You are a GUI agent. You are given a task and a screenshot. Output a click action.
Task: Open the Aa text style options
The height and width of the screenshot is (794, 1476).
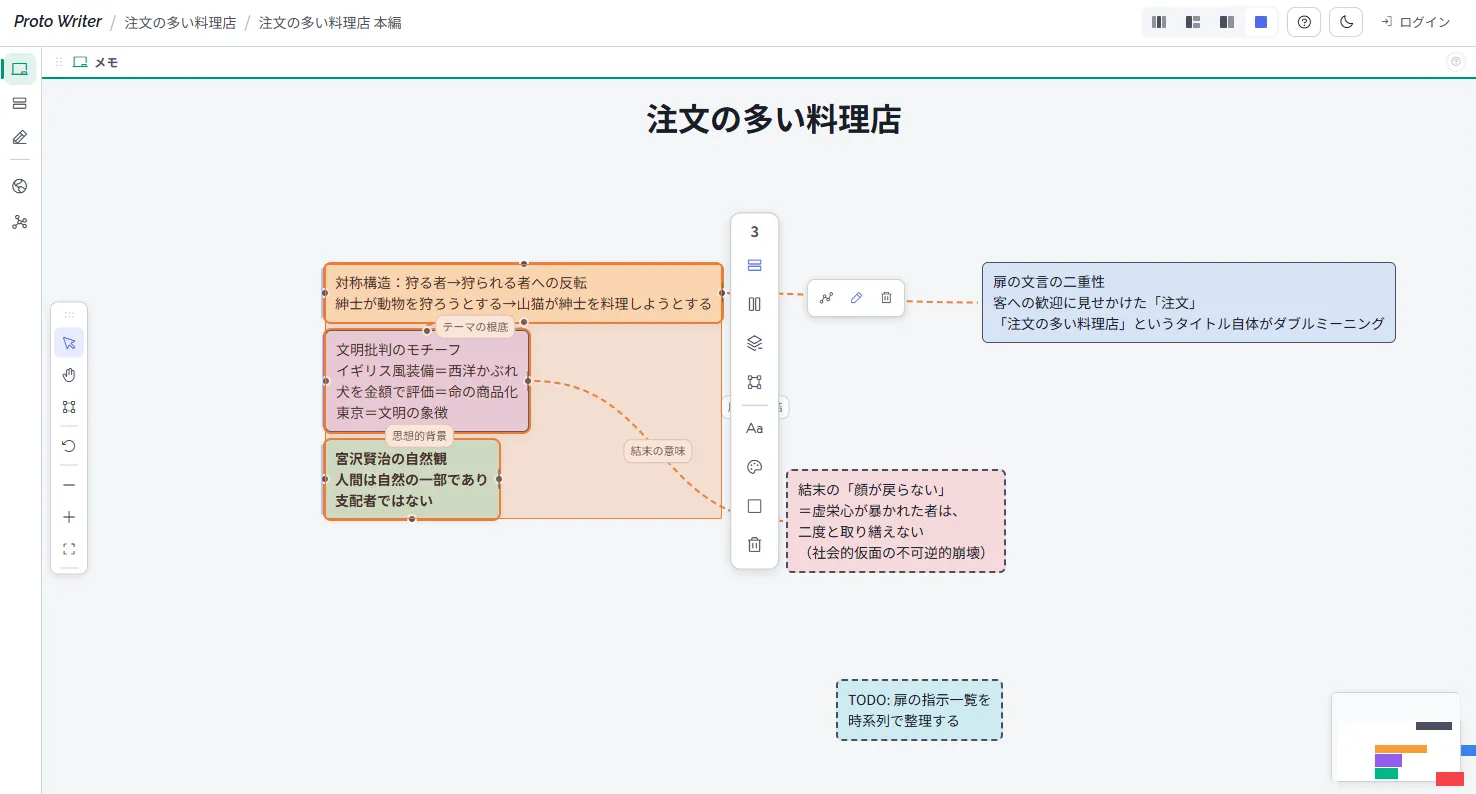tap(754, 428)
